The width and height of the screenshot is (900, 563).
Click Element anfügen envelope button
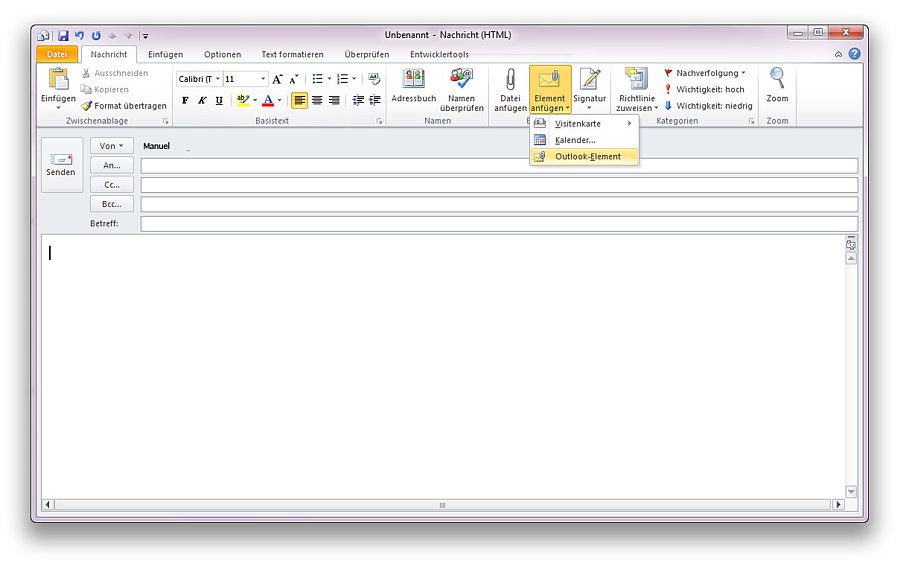tap(550, 90)
